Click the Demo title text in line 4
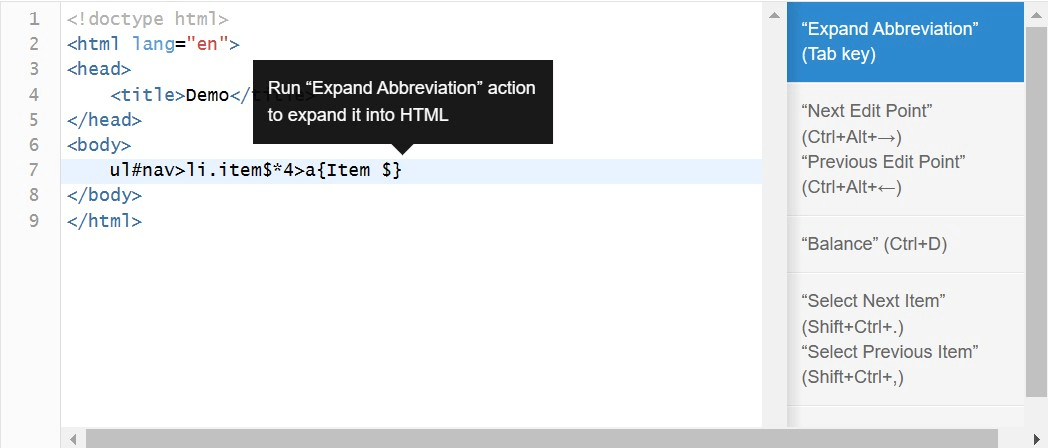Image resolution: width=1048 pixels, height=448 pixels. (207, 95)
